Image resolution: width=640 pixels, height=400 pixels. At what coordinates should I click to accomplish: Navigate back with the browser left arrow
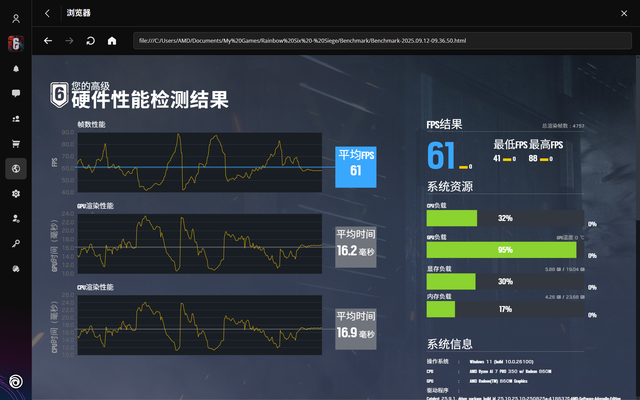tap(48, 40)
